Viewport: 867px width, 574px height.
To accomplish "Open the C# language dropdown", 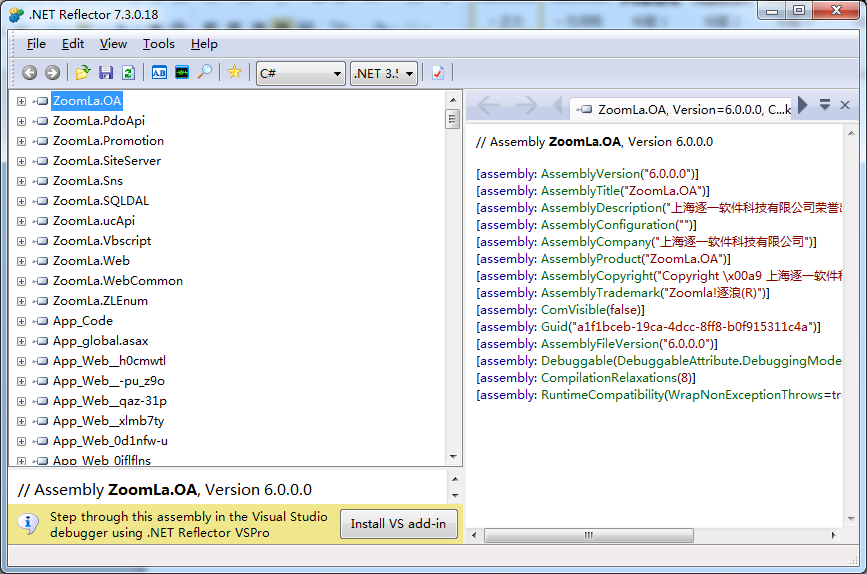I will pos(300,73).
